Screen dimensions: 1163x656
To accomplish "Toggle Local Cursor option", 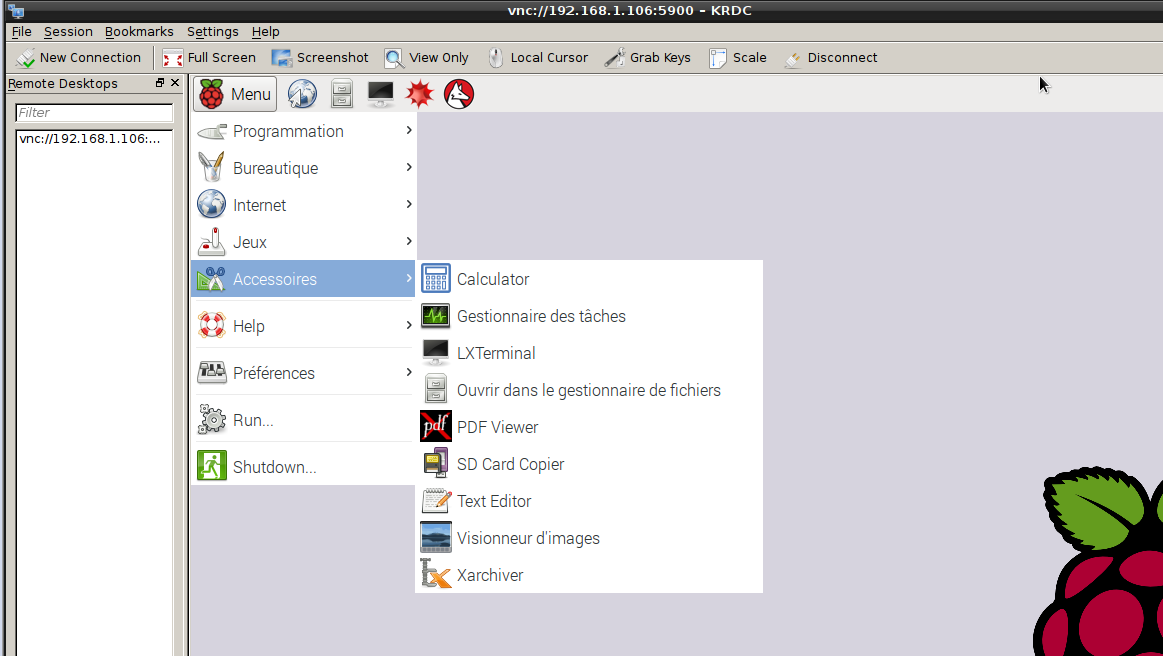I will [538, 58].
